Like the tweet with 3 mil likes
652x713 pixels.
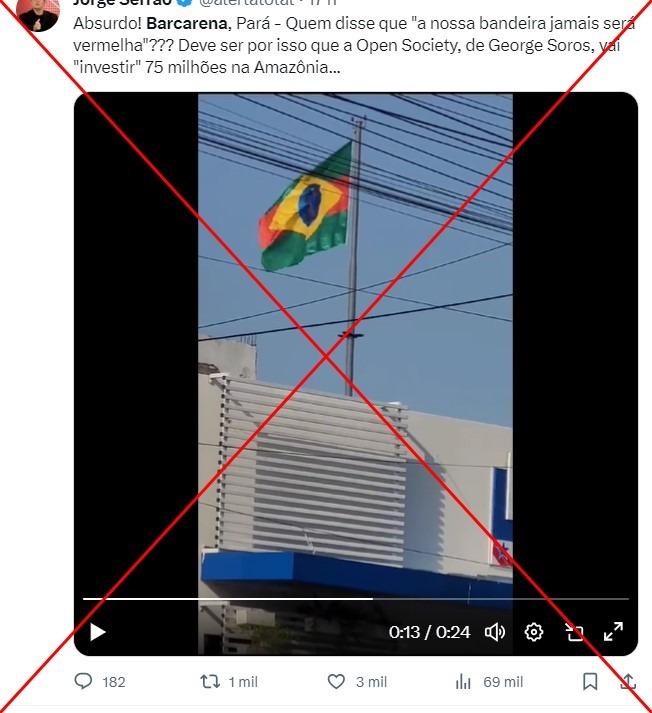pos(357,682)
